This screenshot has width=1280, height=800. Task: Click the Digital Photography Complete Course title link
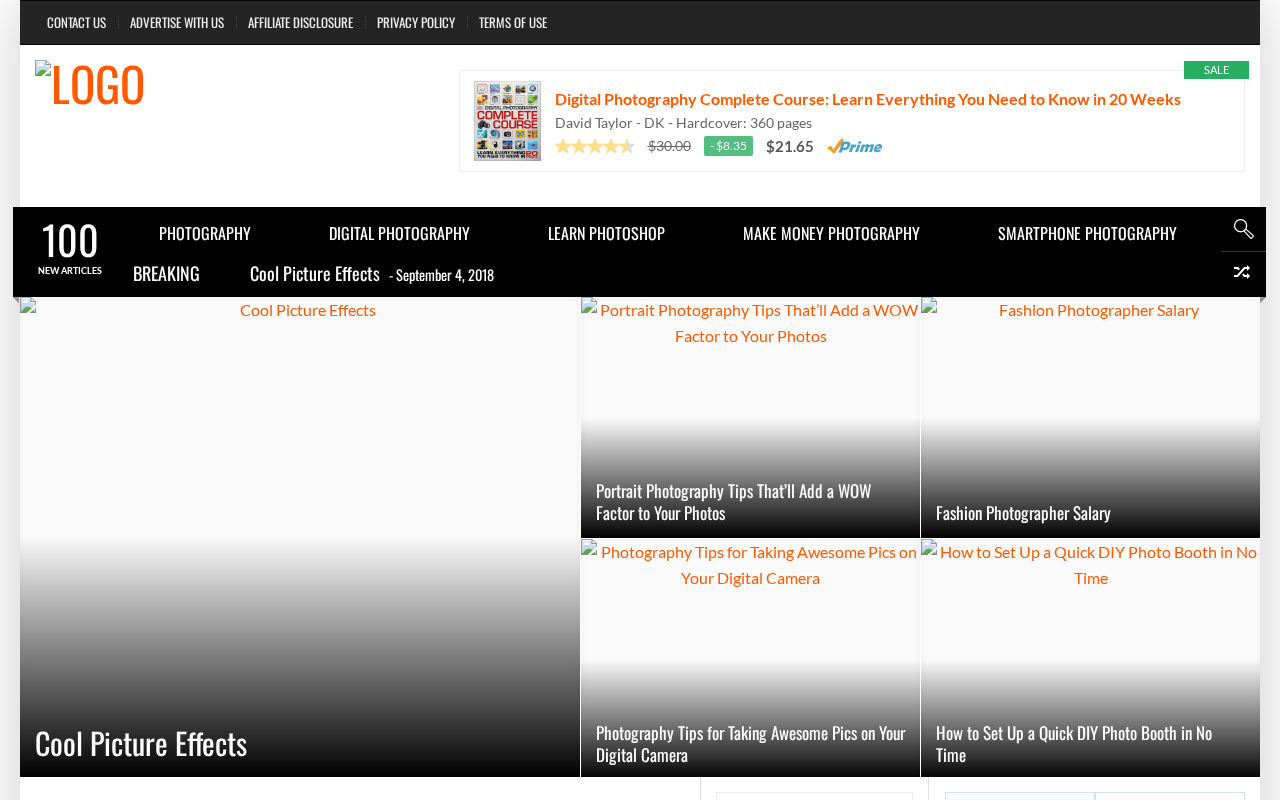click(868, 99)
